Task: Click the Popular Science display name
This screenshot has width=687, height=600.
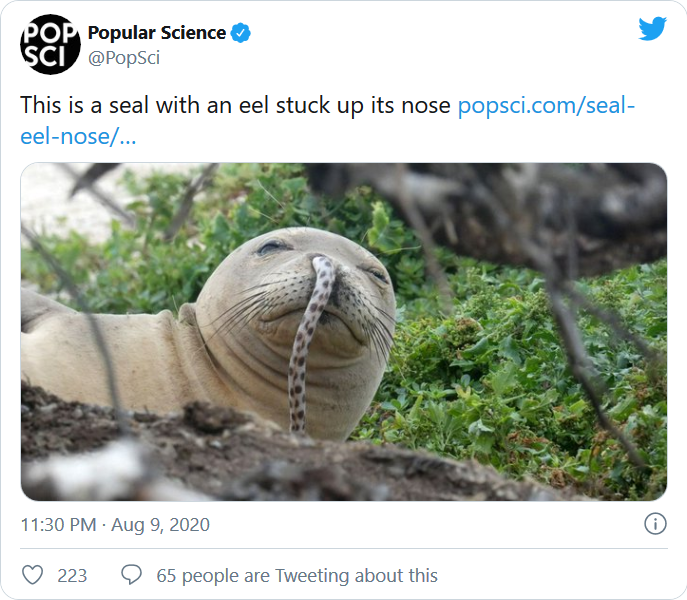Action: pyautogui.click(x=157, y=33)
